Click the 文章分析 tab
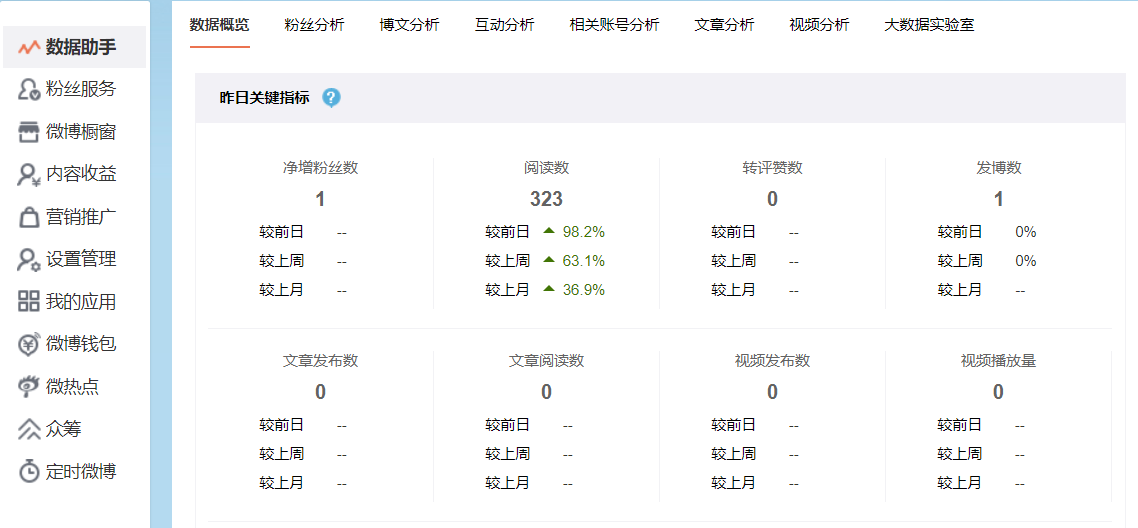 pyautogui.click(x=724, y=25)
